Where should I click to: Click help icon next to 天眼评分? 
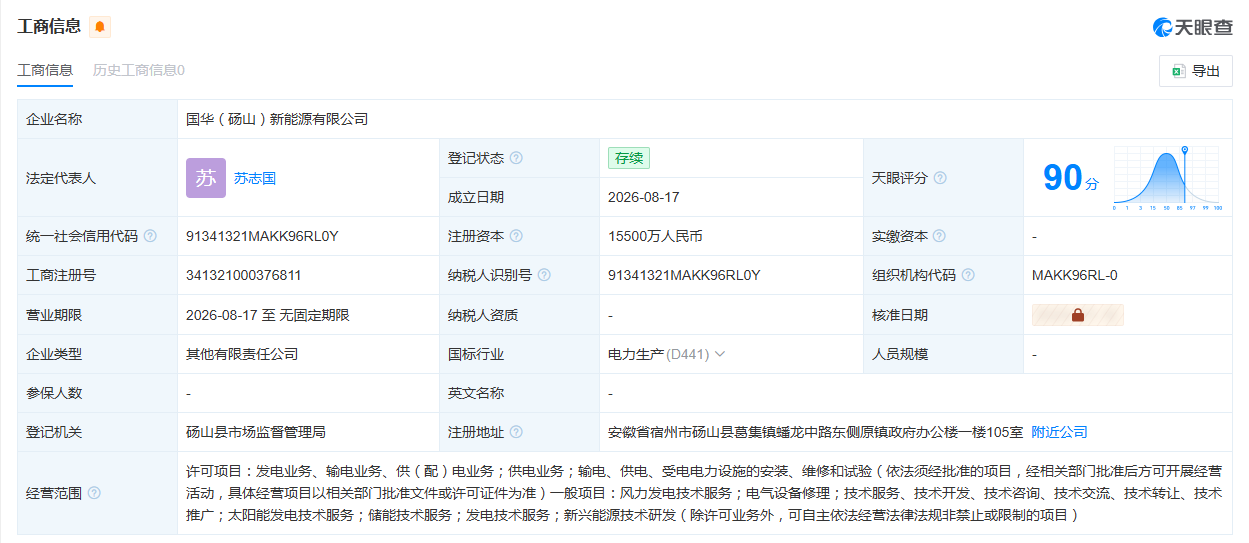coord(940,178)
